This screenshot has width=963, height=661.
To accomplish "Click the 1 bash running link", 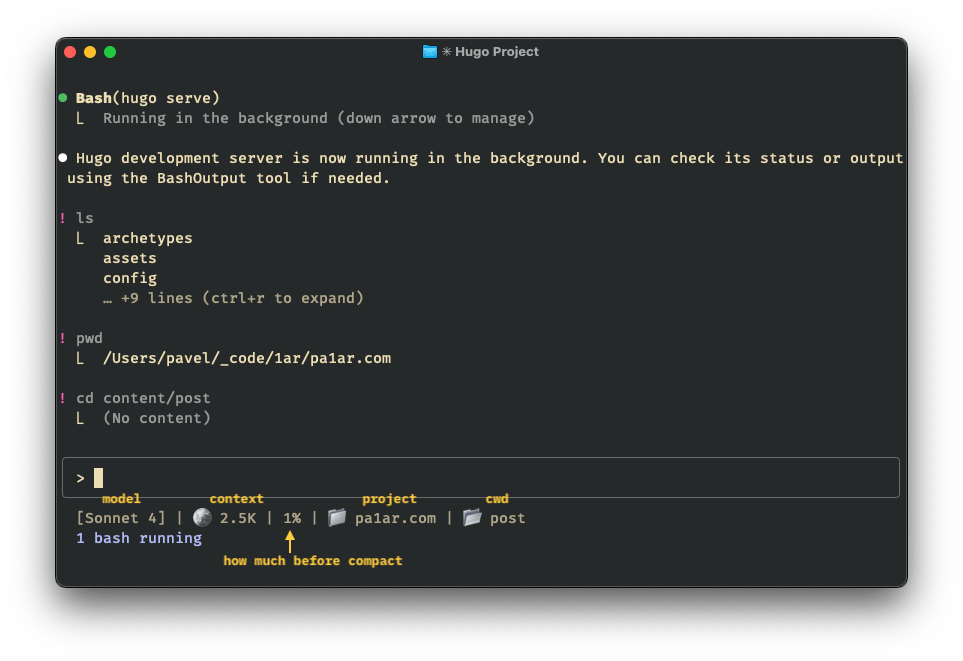I will [139, 538].
